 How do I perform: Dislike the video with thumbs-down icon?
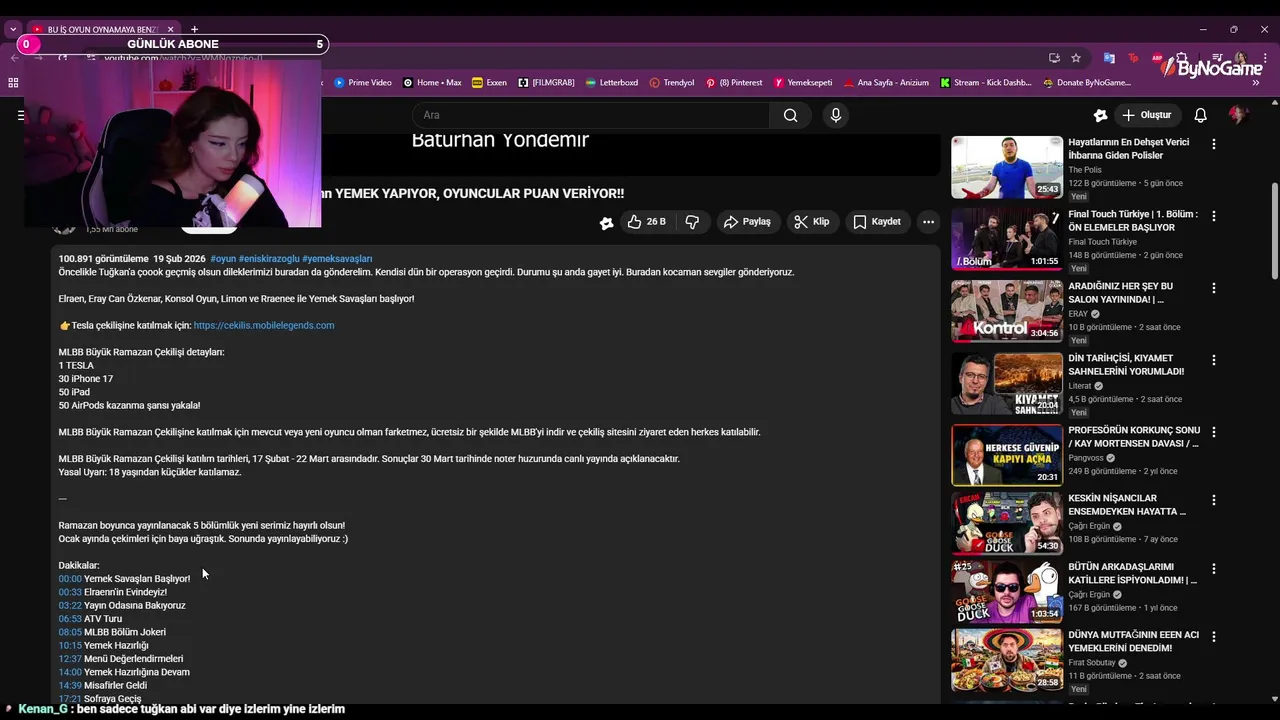(x=692, y=222)
